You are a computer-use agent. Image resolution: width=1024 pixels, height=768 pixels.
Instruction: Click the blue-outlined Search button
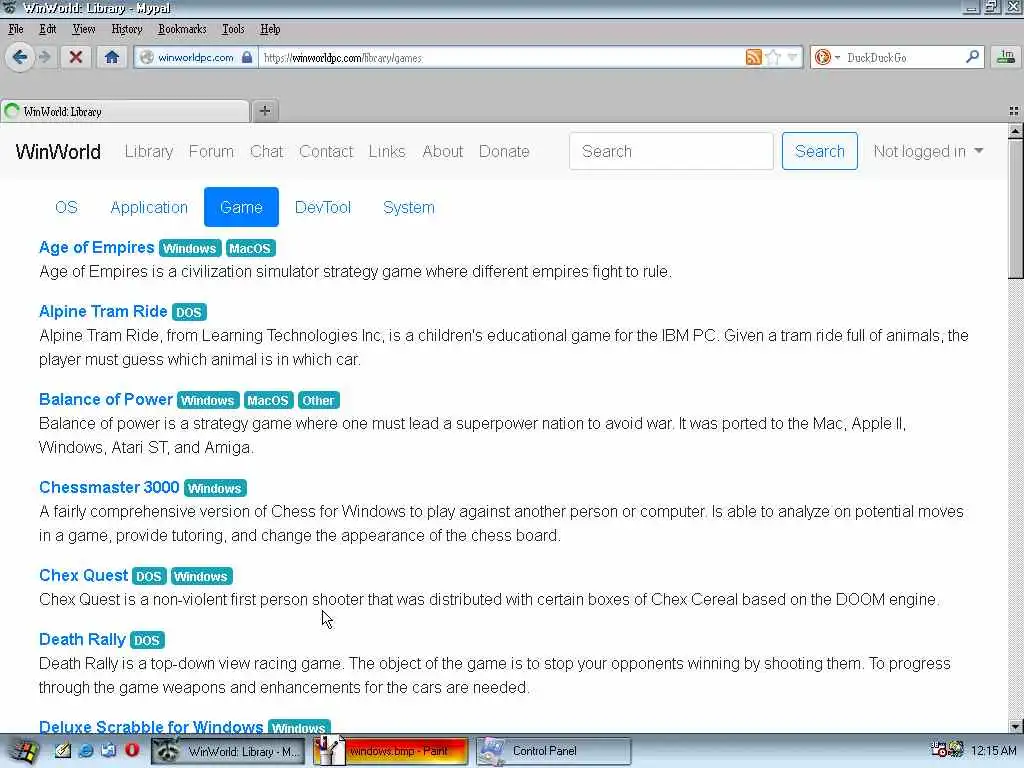pos(820,152)
